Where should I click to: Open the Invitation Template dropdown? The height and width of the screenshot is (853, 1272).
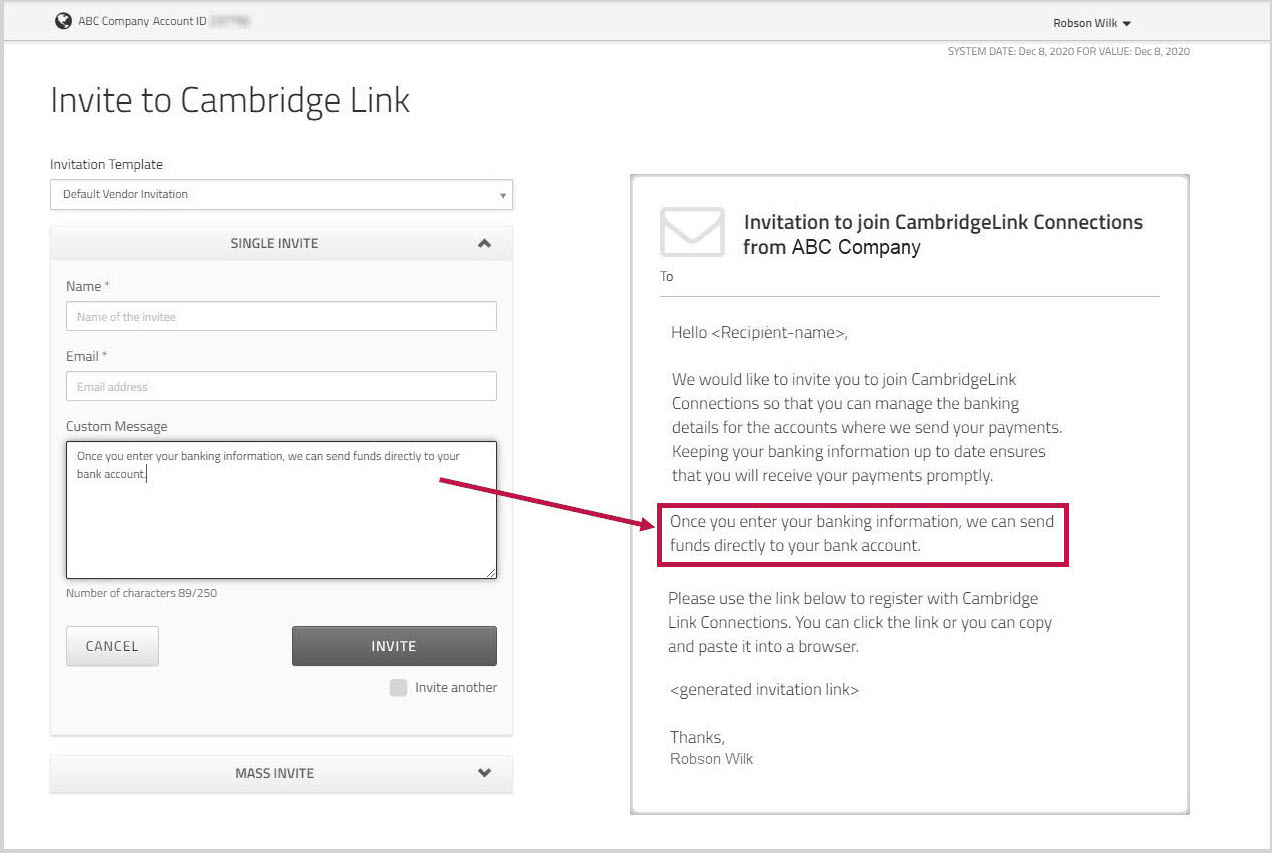pos(281,194)
